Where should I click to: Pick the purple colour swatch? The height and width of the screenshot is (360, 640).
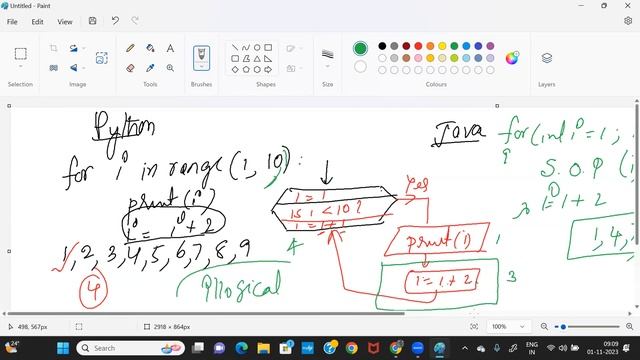pyautogui.click(x=490, y=46)
